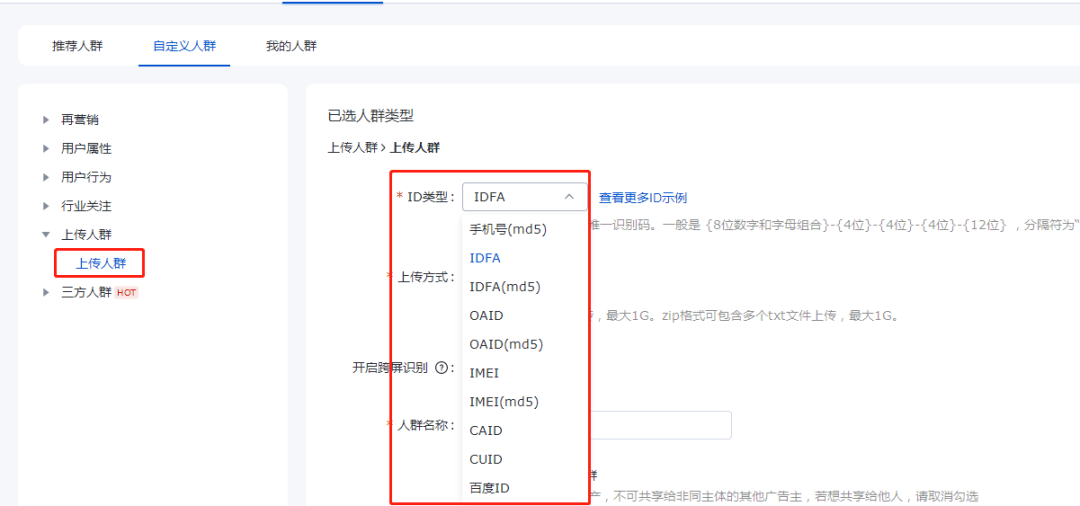Open the ID类型 dropdown showing IDFA

click(524, 197)
